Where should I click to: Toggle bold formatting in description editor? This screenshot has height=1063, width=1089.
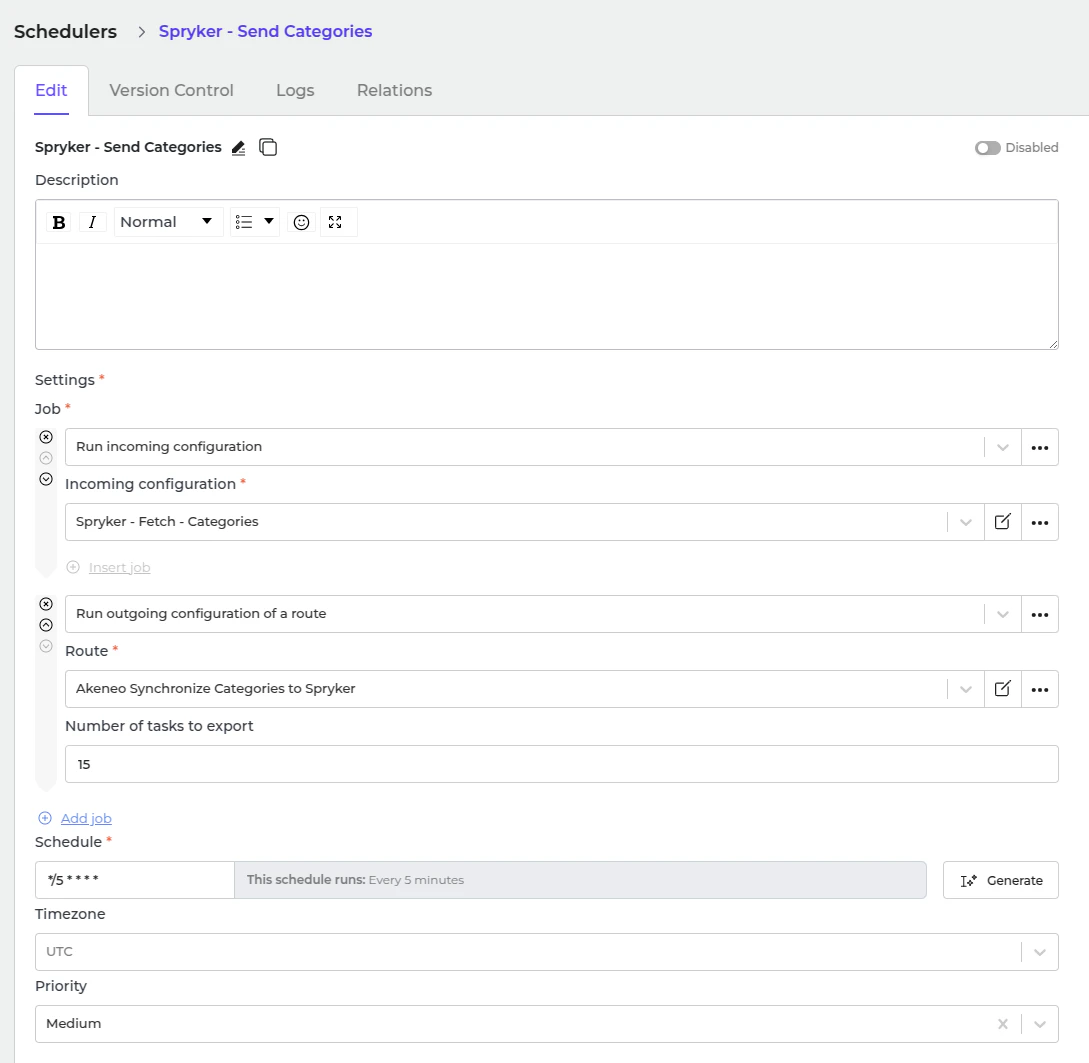(x=59, y=222)
